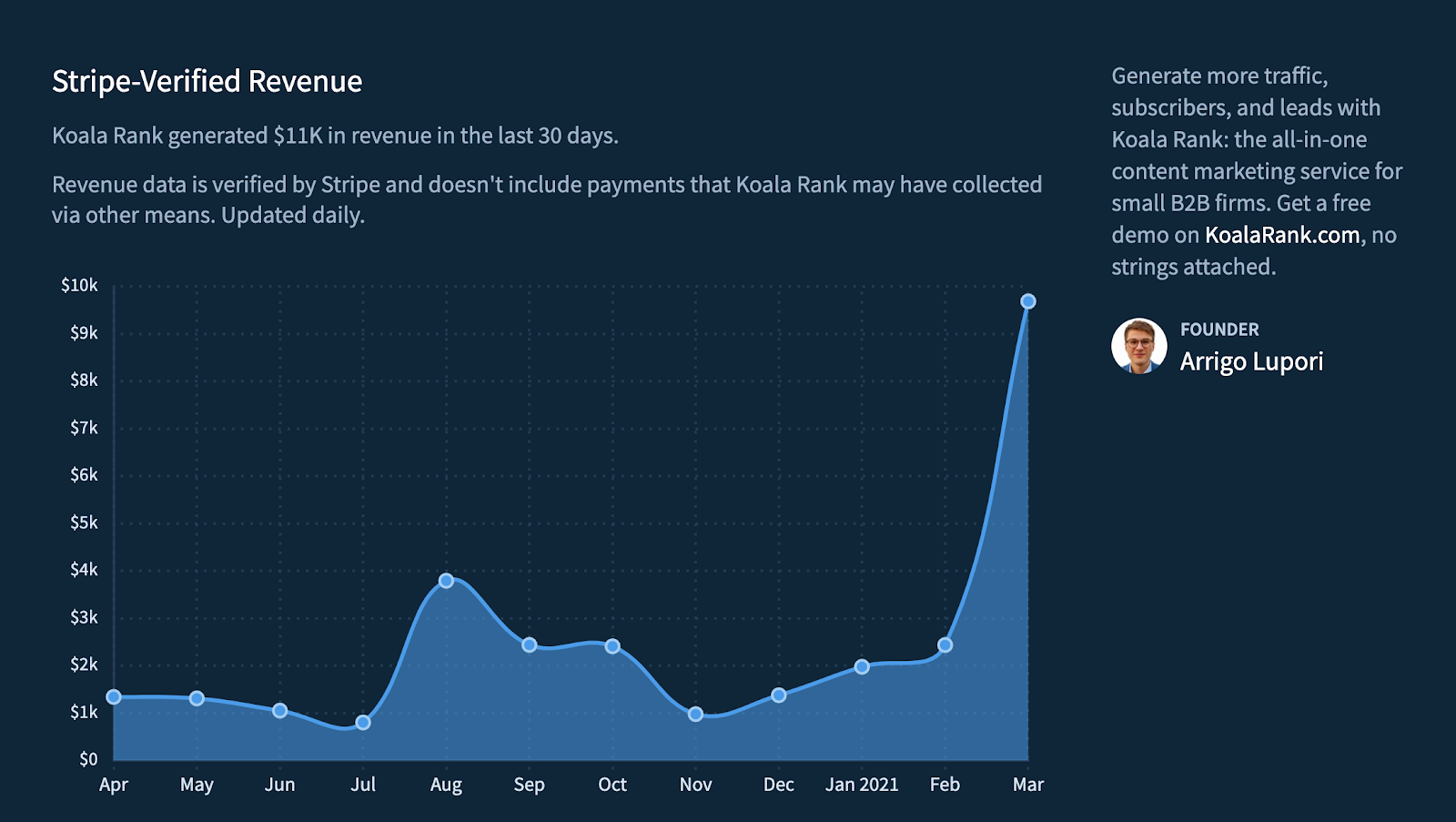Select the Jun revenue data point
Screen dimensions: 1456x822
click(279, 711)
